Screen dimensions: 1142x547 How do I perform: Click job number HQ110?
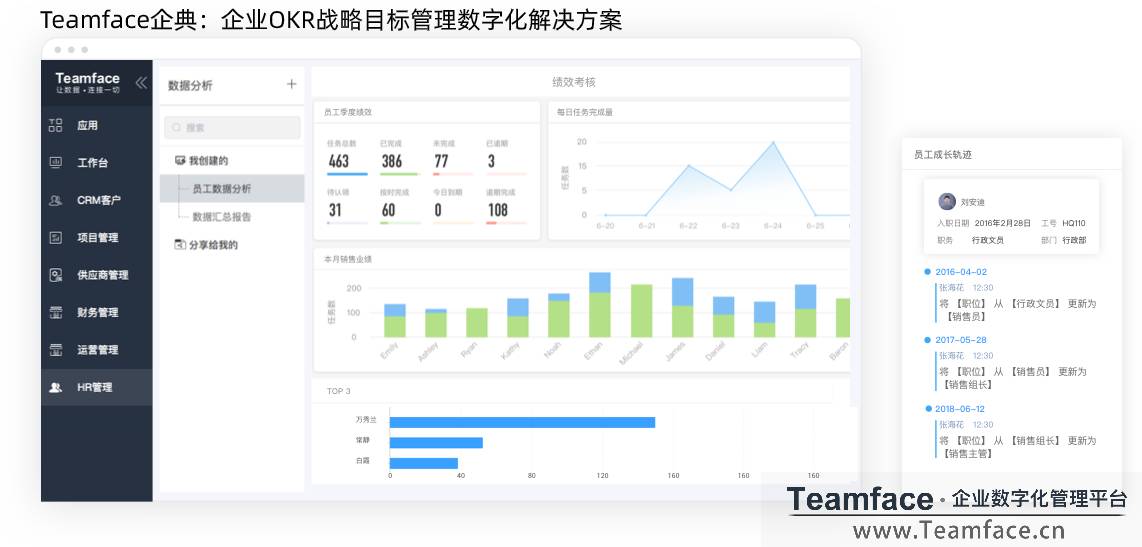click(x=1074, y=224)
